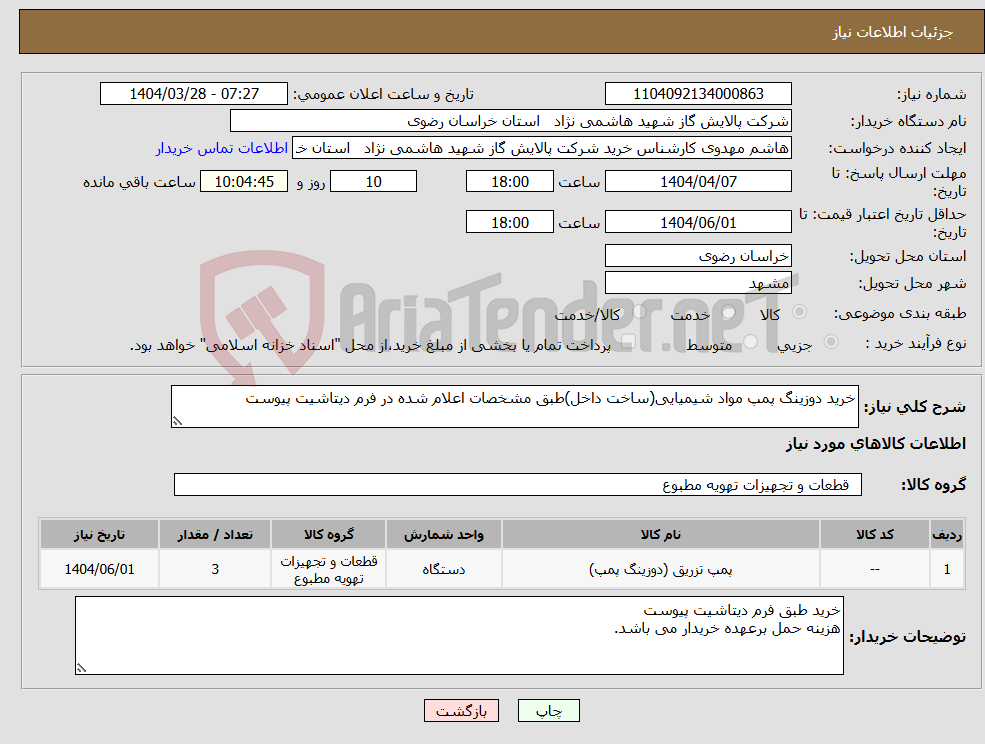Click the table need-date cell 1404/06/01
This screenshot has height=744, width=985.
point(99,569)
